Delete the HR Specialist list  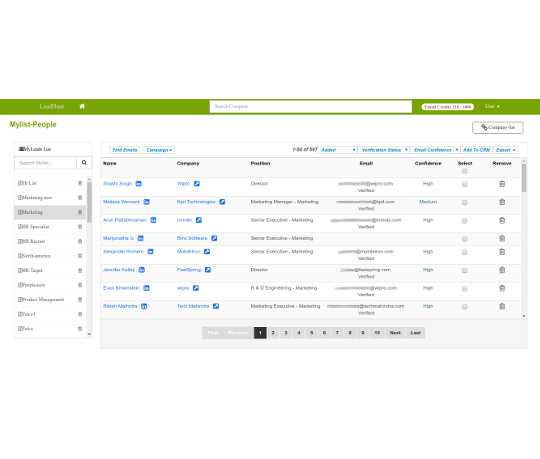point(80,227)
